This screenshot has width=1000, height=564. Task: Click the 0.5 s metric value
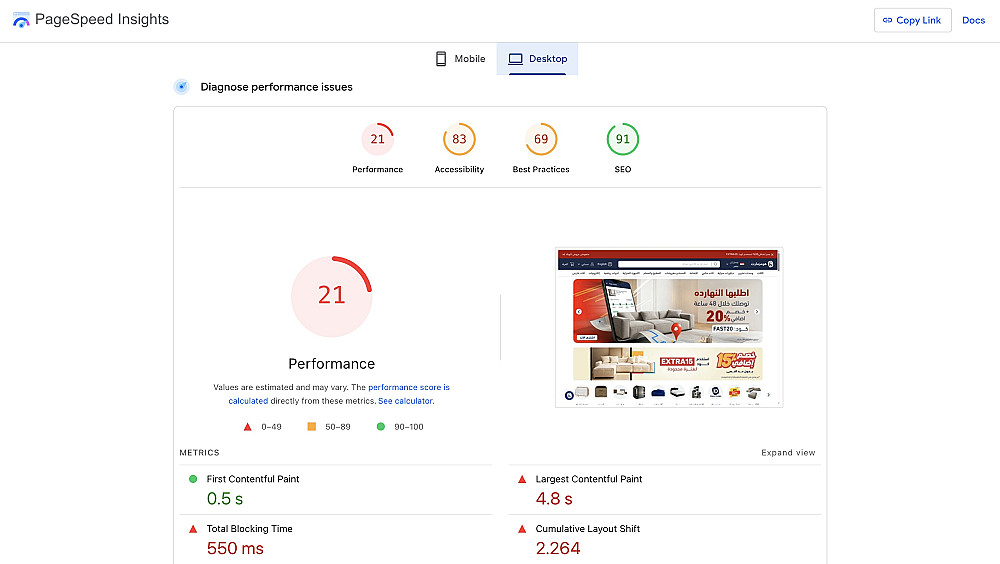click(x=224, y=499)
